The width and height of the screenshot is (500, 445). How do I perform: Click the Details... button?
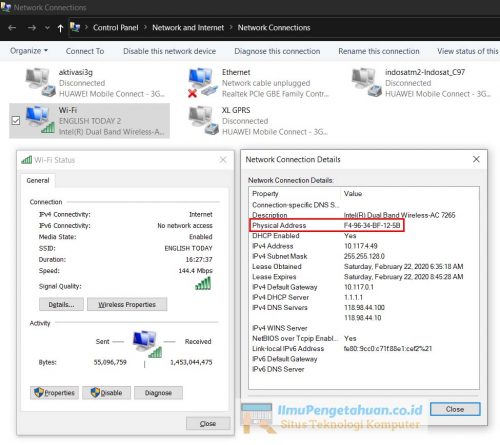(61, 304)
